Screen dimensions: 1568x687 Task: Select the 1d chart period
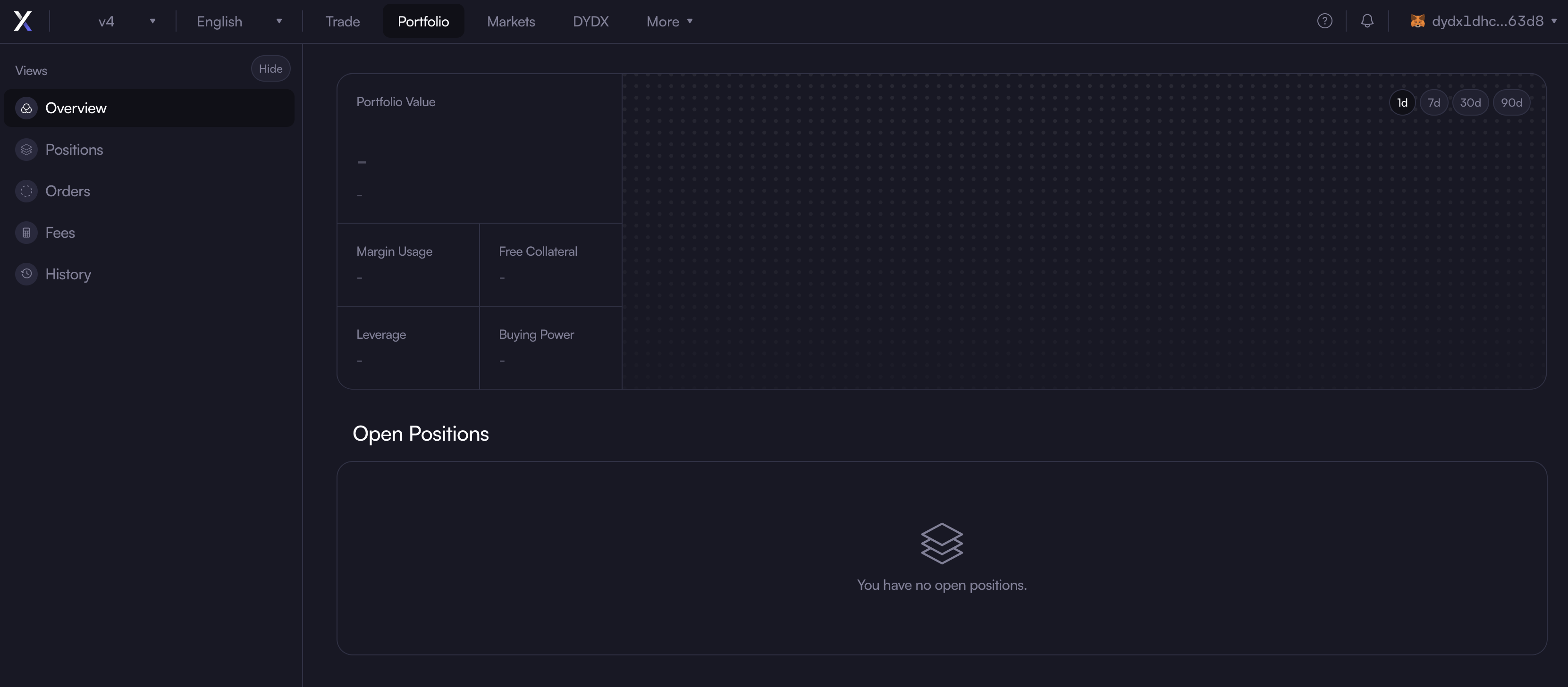1402,103
